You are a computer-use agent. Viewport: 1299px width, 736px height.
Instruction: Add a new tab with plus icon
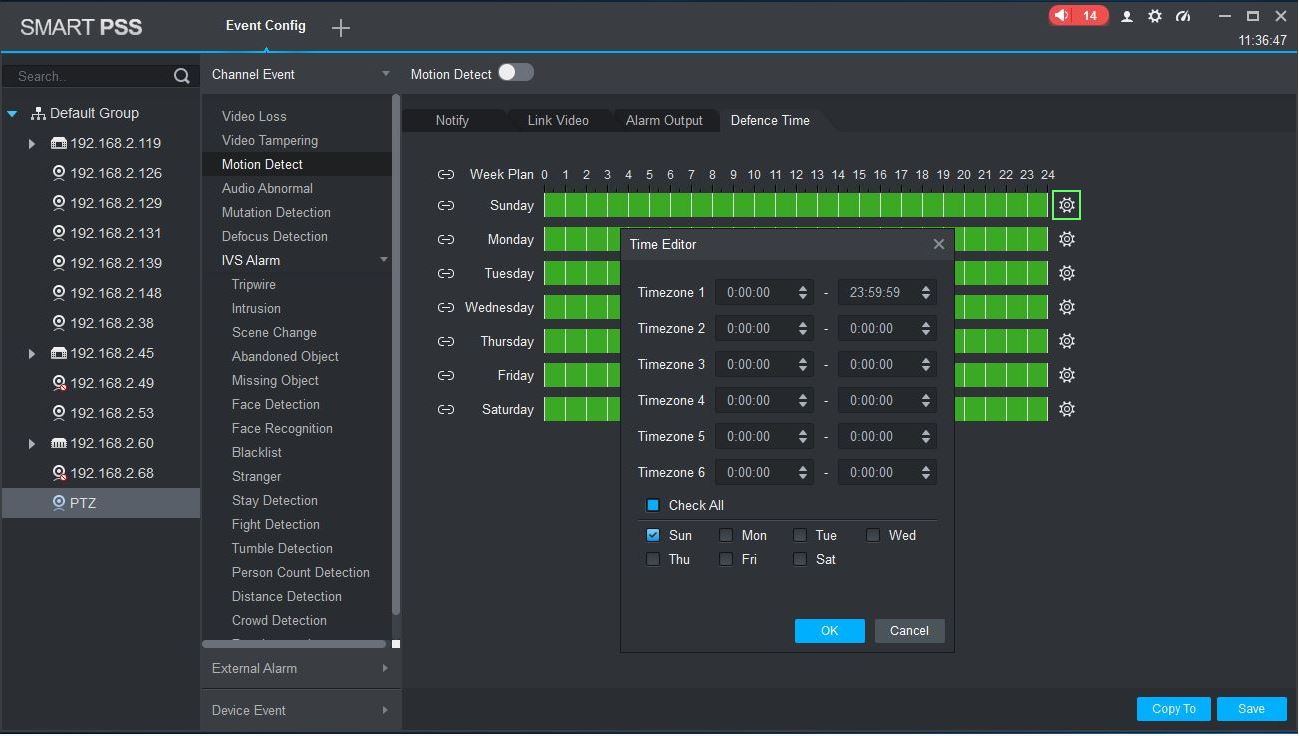[x=341, y=28]
